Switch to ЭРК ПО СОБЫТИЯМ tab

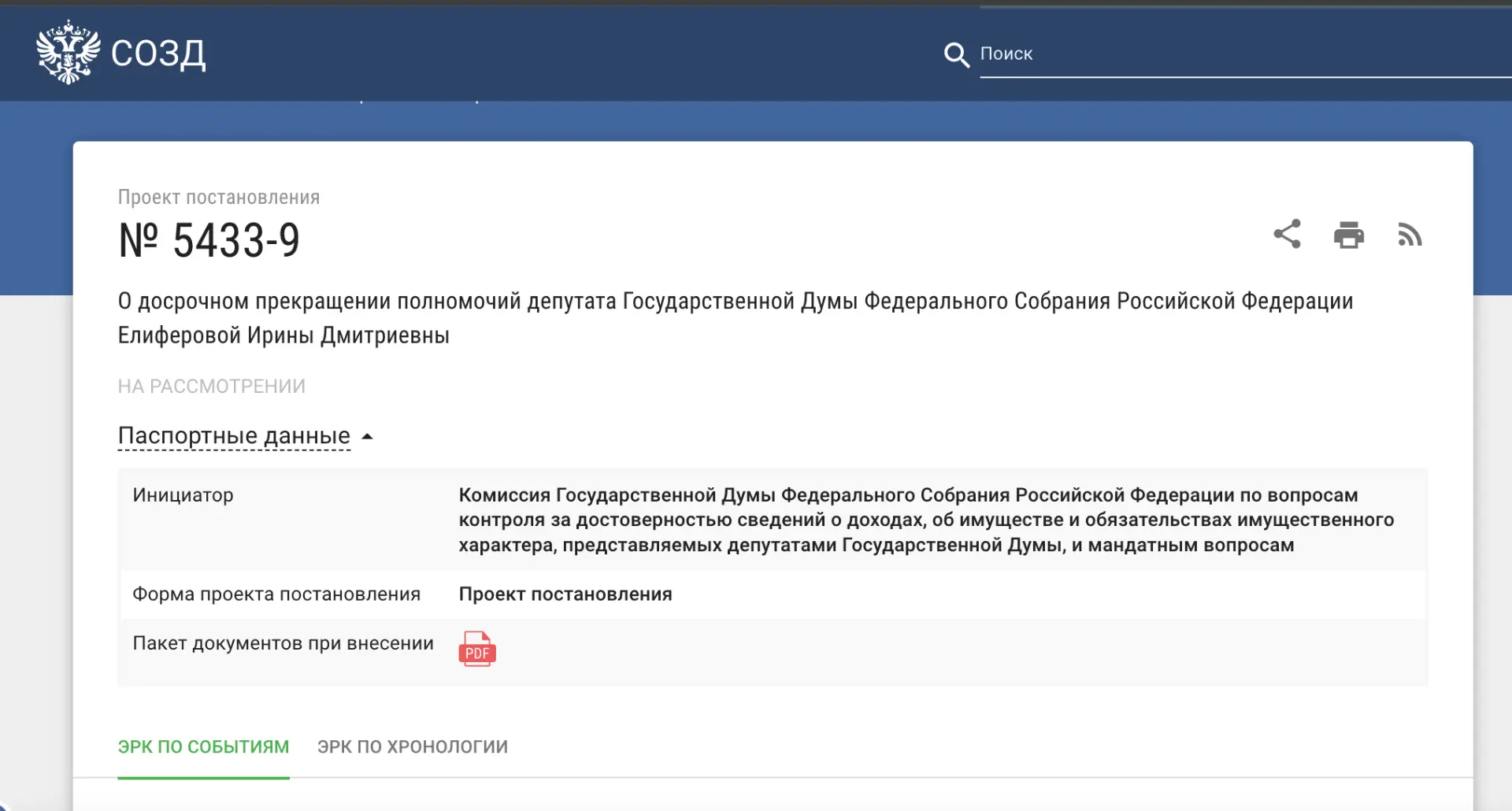coord(203,746)
